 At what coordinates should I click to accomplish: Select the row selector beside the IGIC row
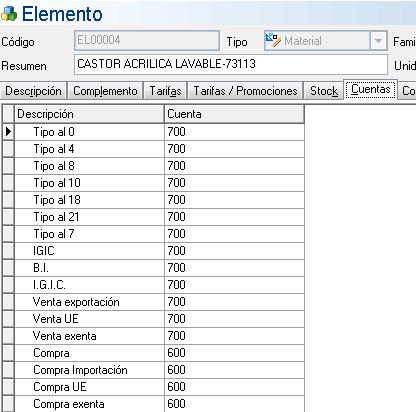pos(8,251)
